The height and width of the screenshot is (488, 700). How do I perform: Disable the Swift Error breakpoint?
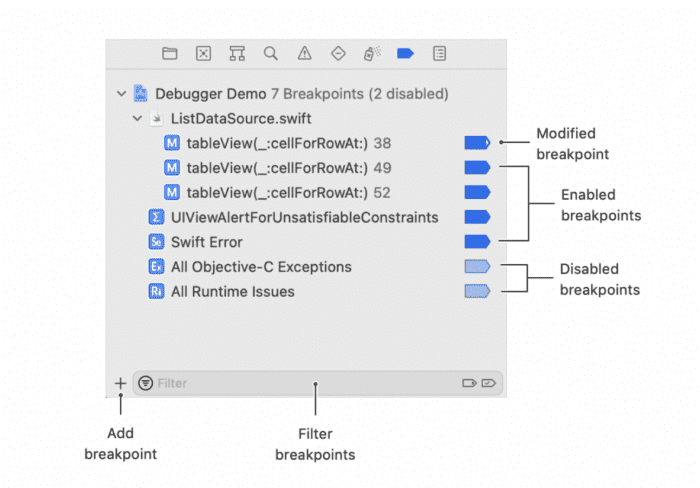pos(477,242)
